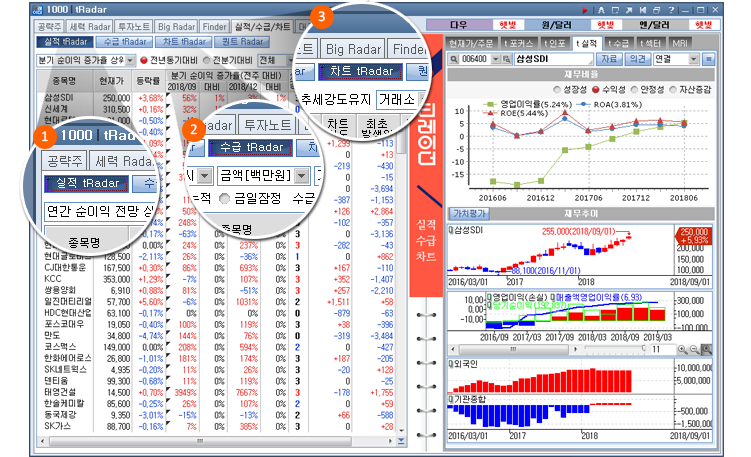The image size is (751, 457).
Task: Select 안정성 radio option
Action: point(635,90)
